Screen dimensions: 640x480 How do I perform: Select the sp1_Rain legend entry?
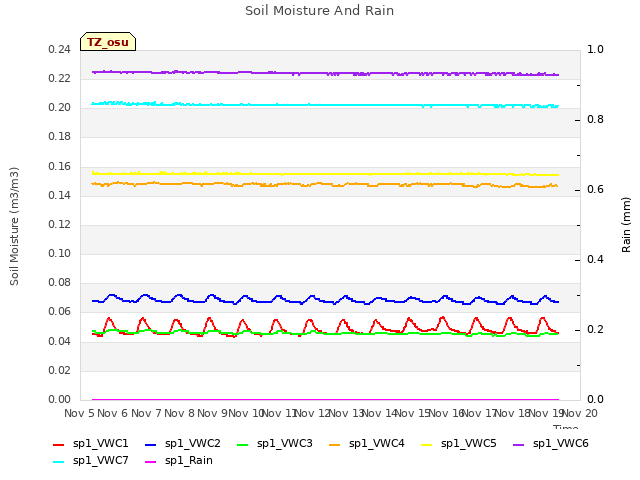pyautogui.click(x=179, y=461)
